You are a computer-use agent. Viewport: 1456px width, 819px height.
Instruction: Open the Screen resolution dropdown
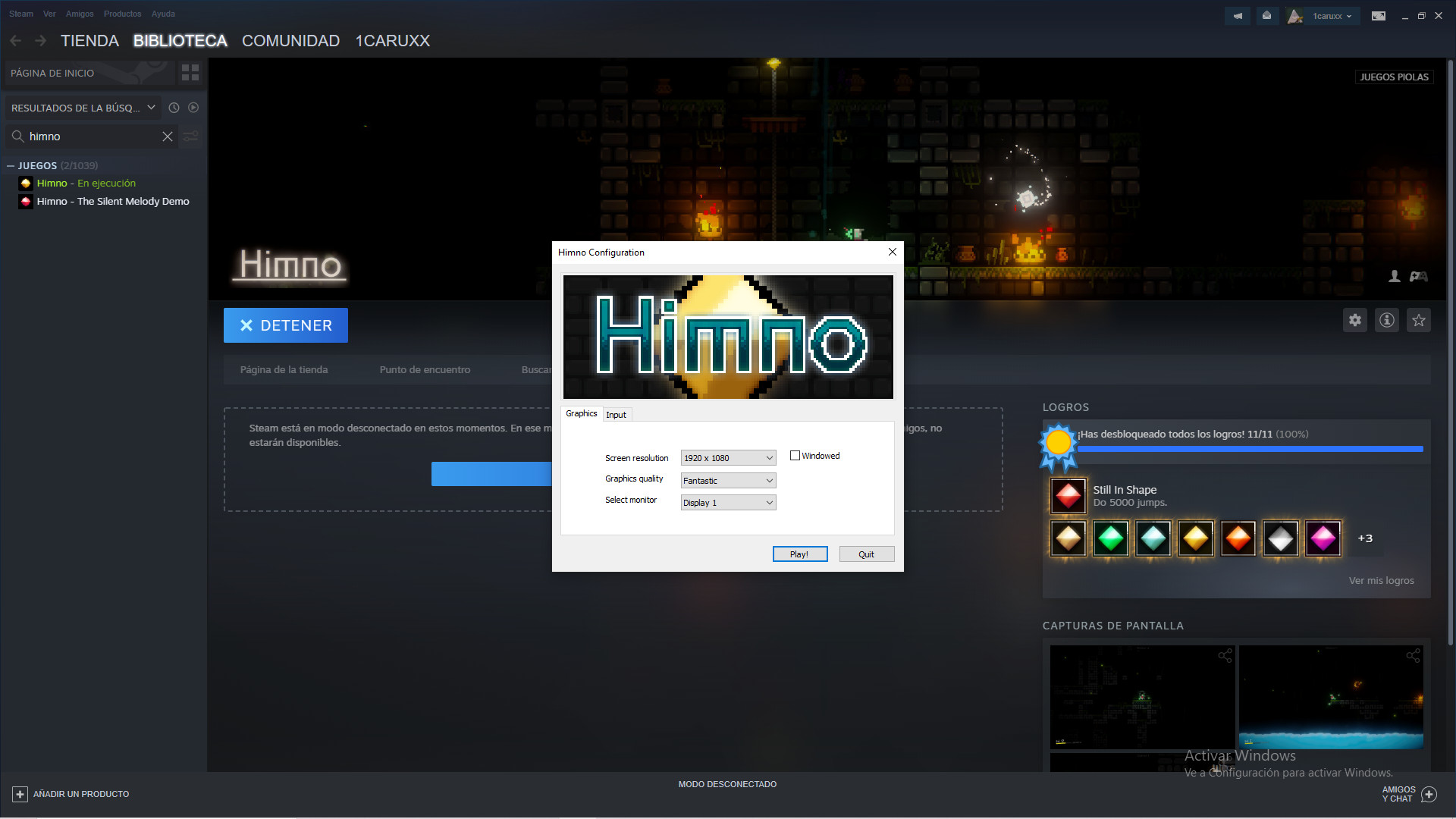[x=728, y=458]
